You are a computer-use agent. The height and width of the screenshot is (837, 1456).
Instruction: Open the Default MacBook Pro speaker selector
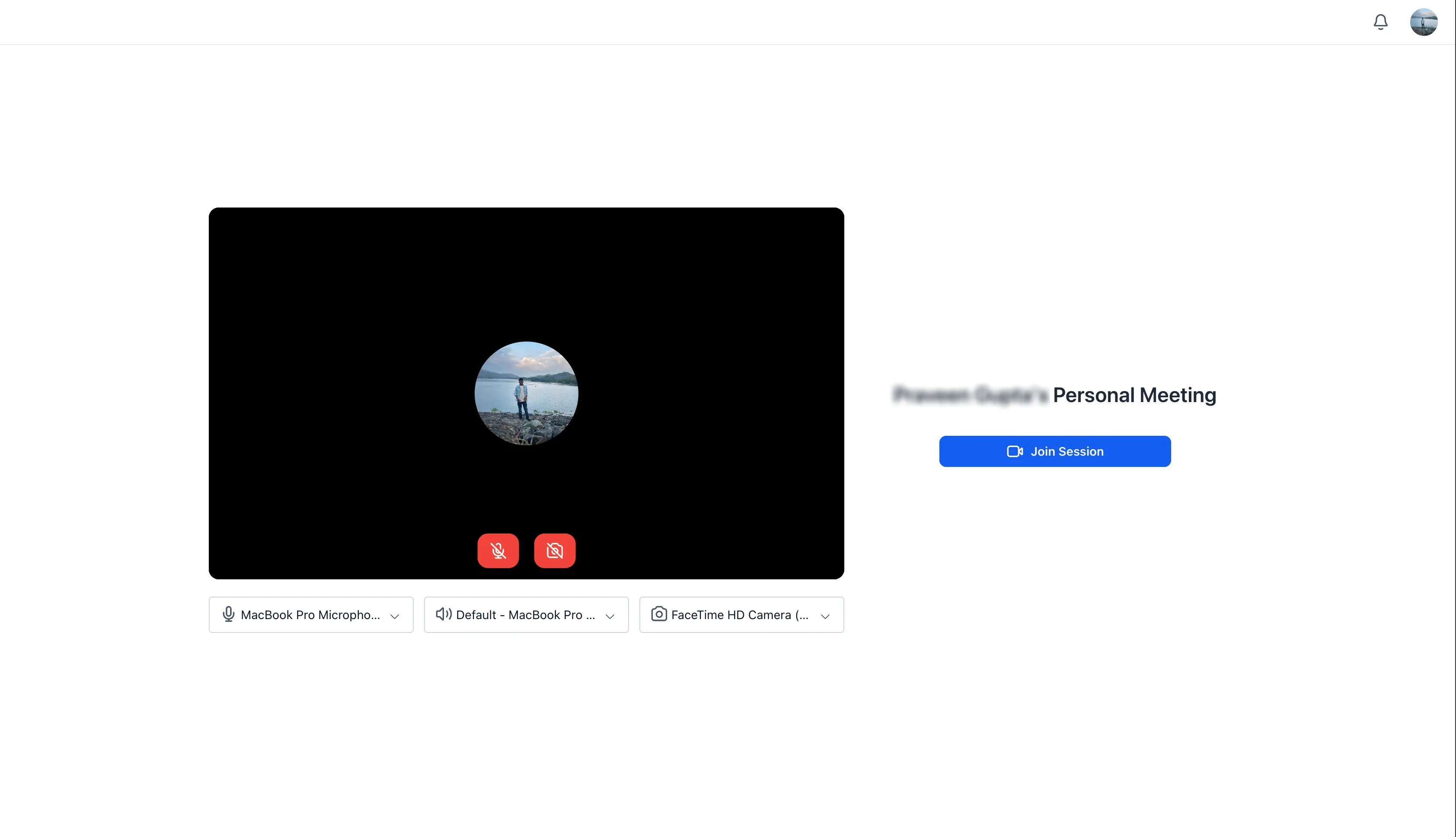525,614
